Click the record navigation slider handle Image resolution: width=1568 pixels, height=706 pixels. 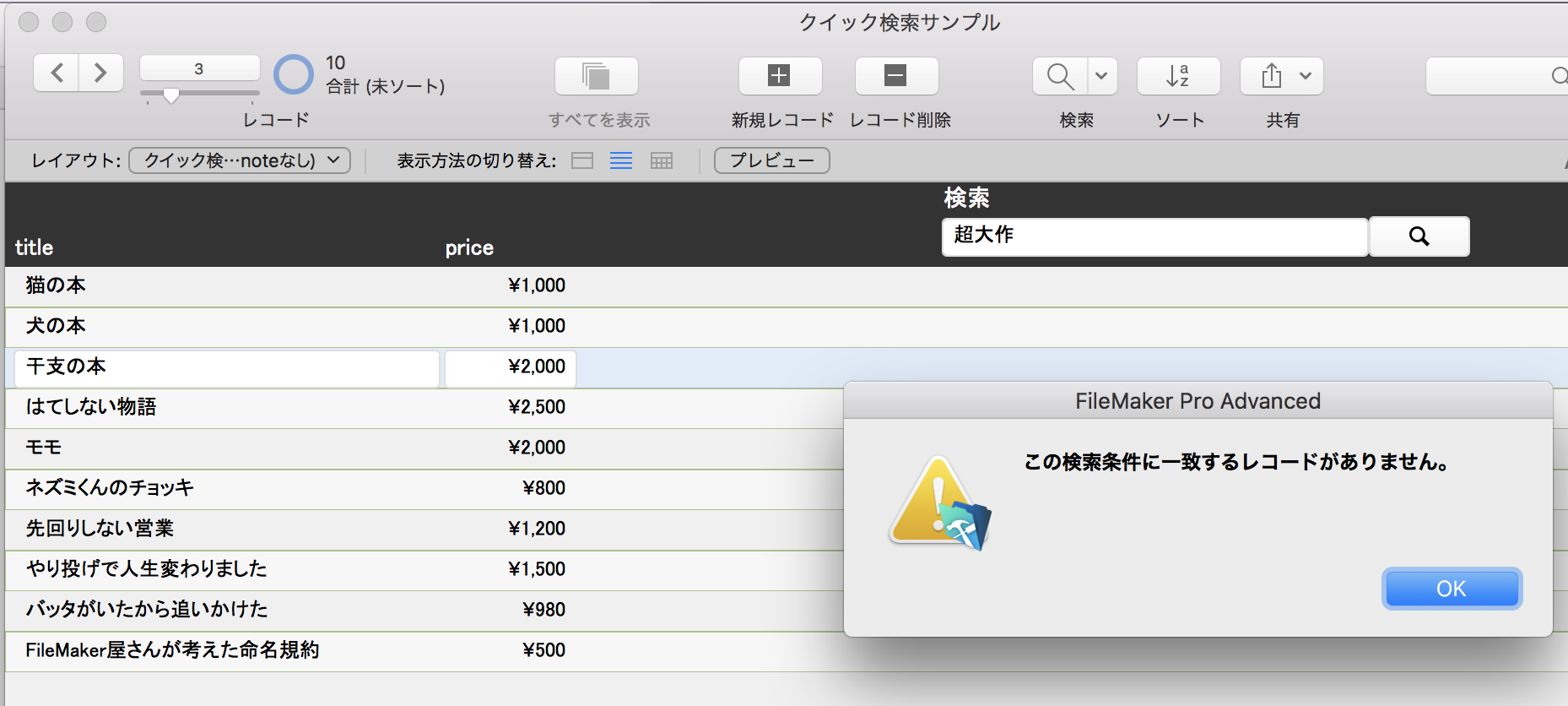[171, 95]
